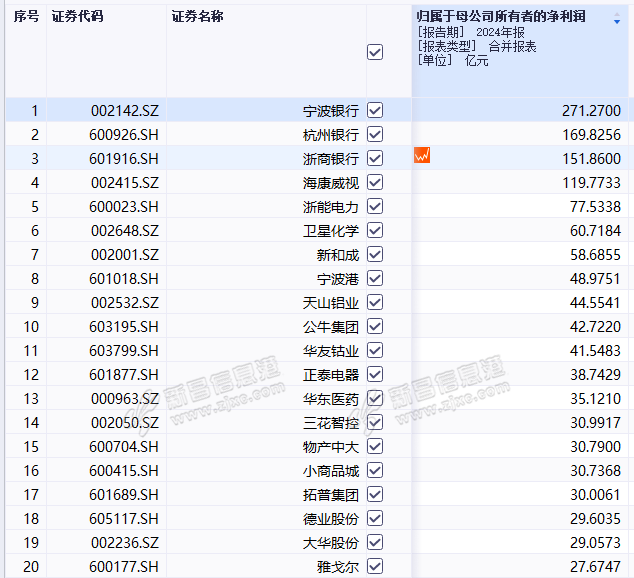Click the stock name 宁波银行
634x578 pixels.
[331, 111]
